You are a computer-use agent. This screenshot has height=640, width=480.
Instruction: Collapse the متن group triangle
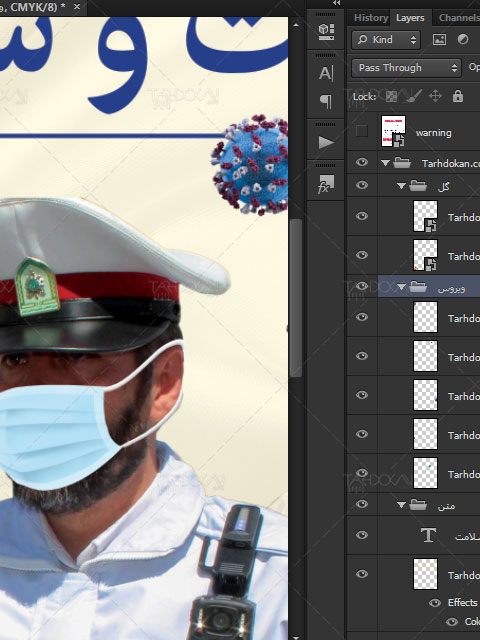[401, 505]
